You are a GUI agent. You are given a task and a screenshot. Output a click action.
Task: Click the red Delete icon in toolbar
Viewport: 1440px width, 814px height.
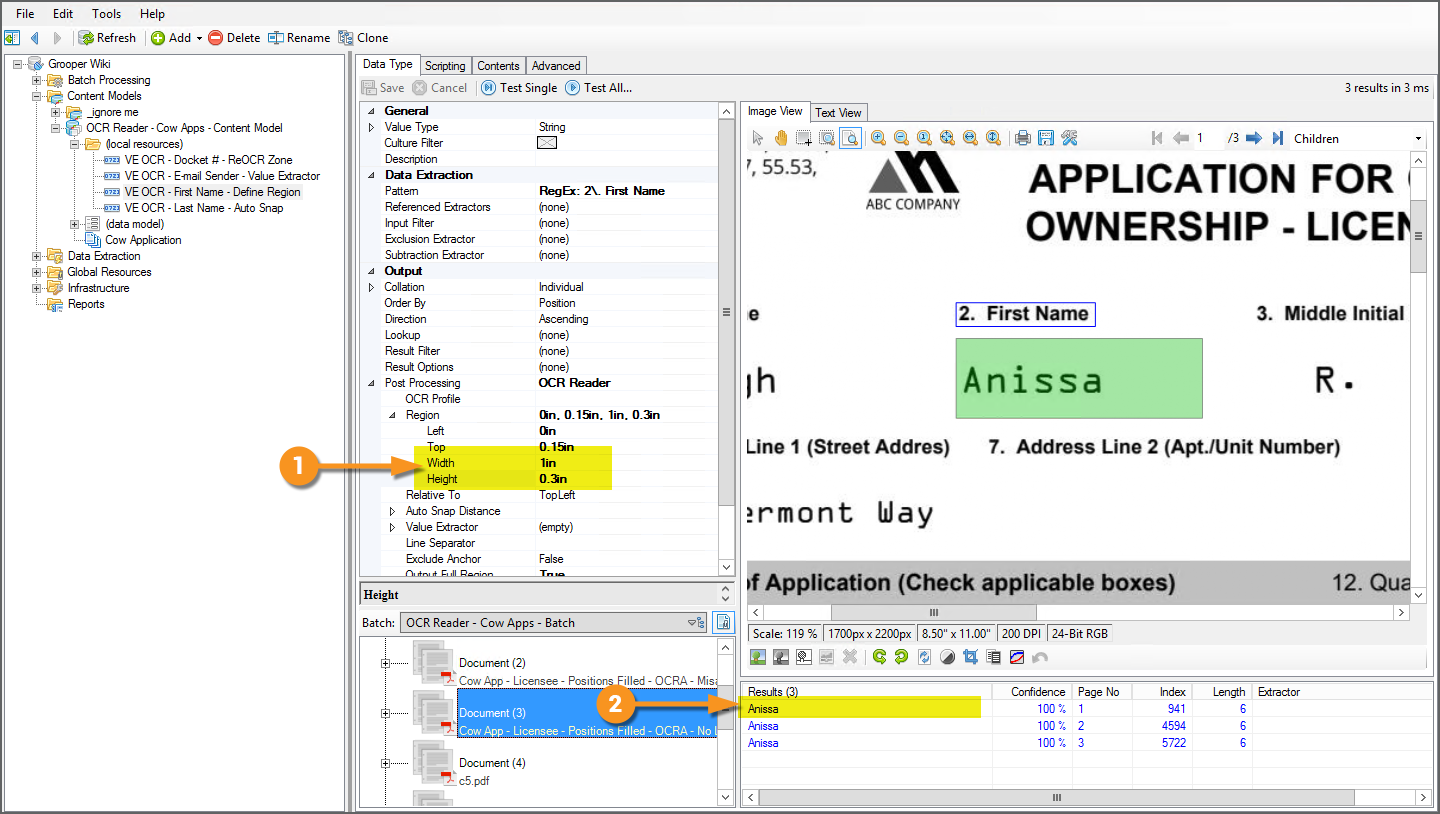215,38
